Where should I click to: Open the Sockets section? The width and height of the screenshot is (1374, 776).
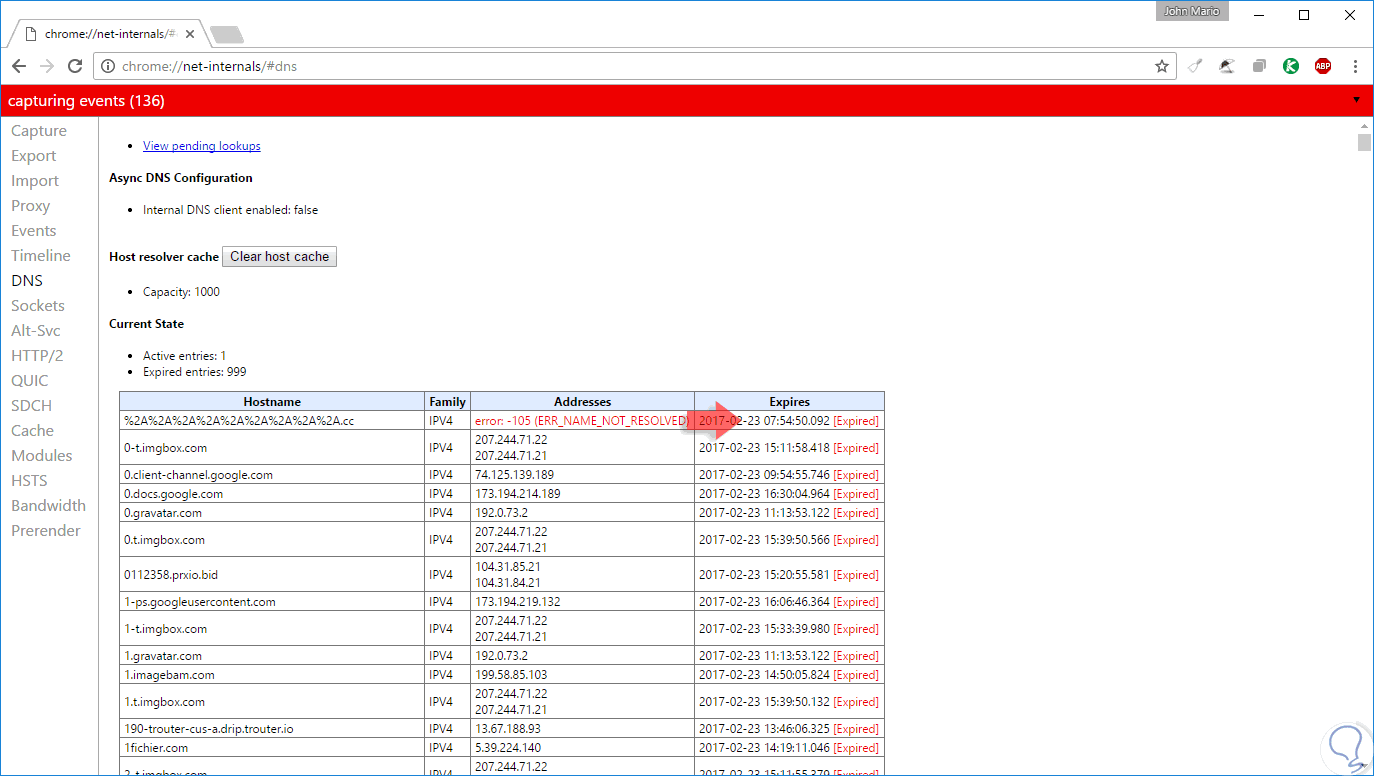[x=38, y=306]
